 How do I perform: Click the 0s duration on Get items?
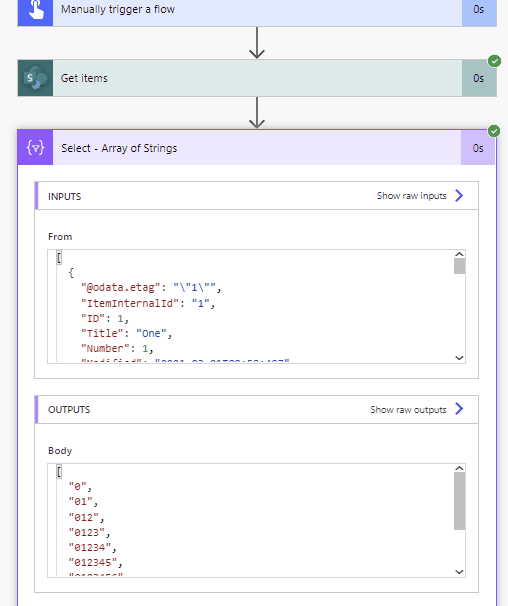(x=479, y=78)
